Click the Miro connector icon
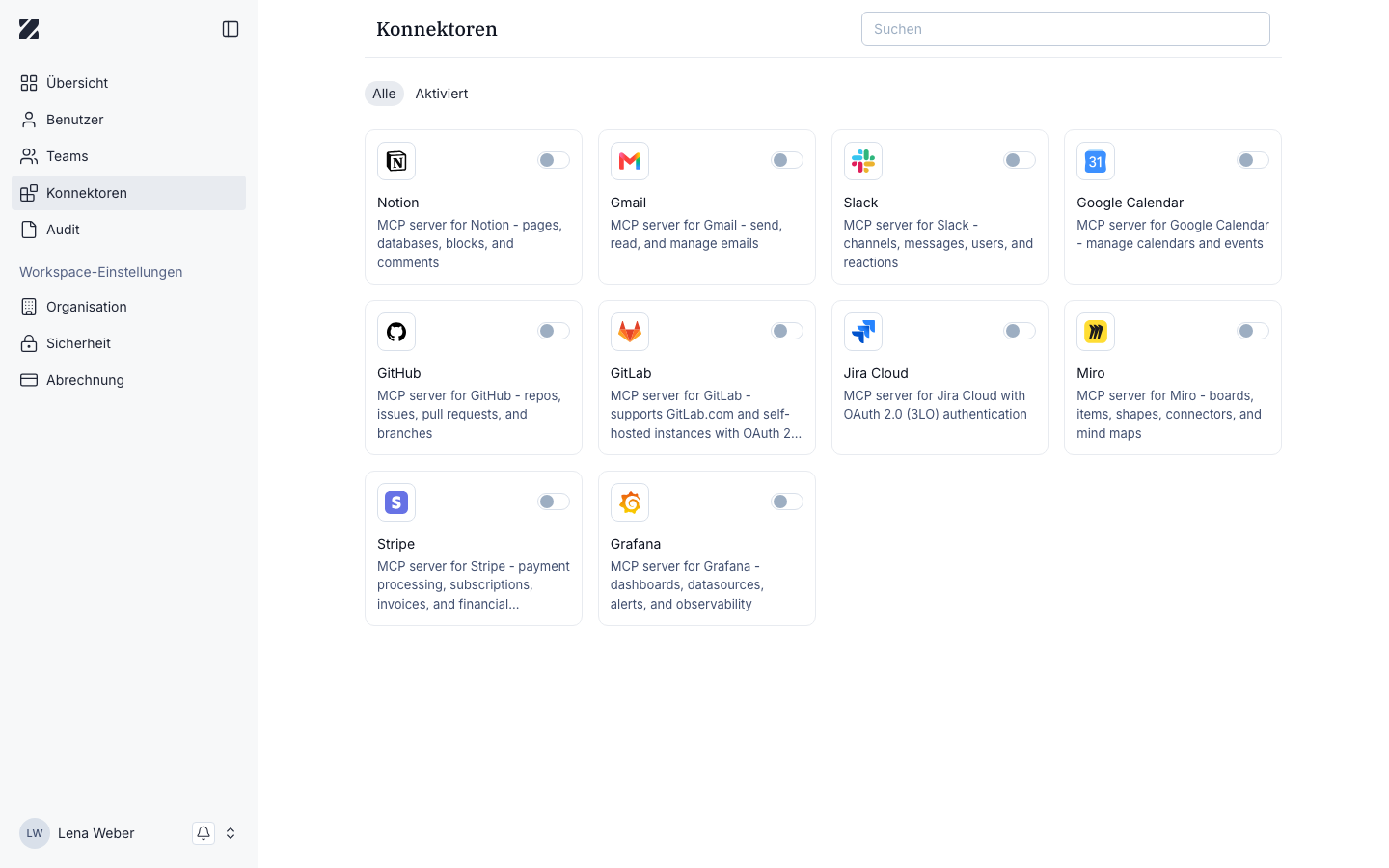 (1096, 332)
